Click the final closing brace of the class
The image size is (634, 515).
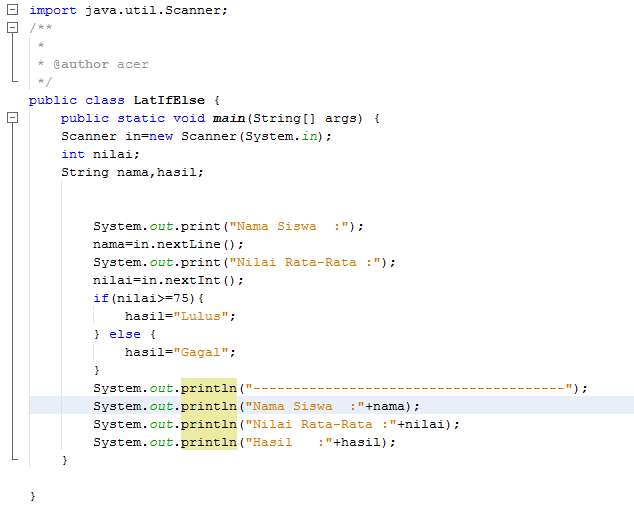(33, 496)
